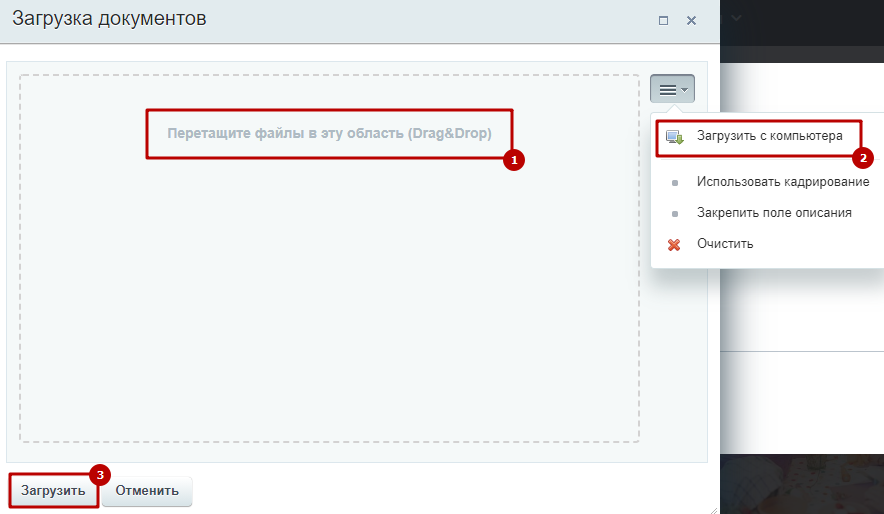This screenshot has height=514, width=884.
Task: Click the red X Очистить icon
Action: tap(674, 244)
